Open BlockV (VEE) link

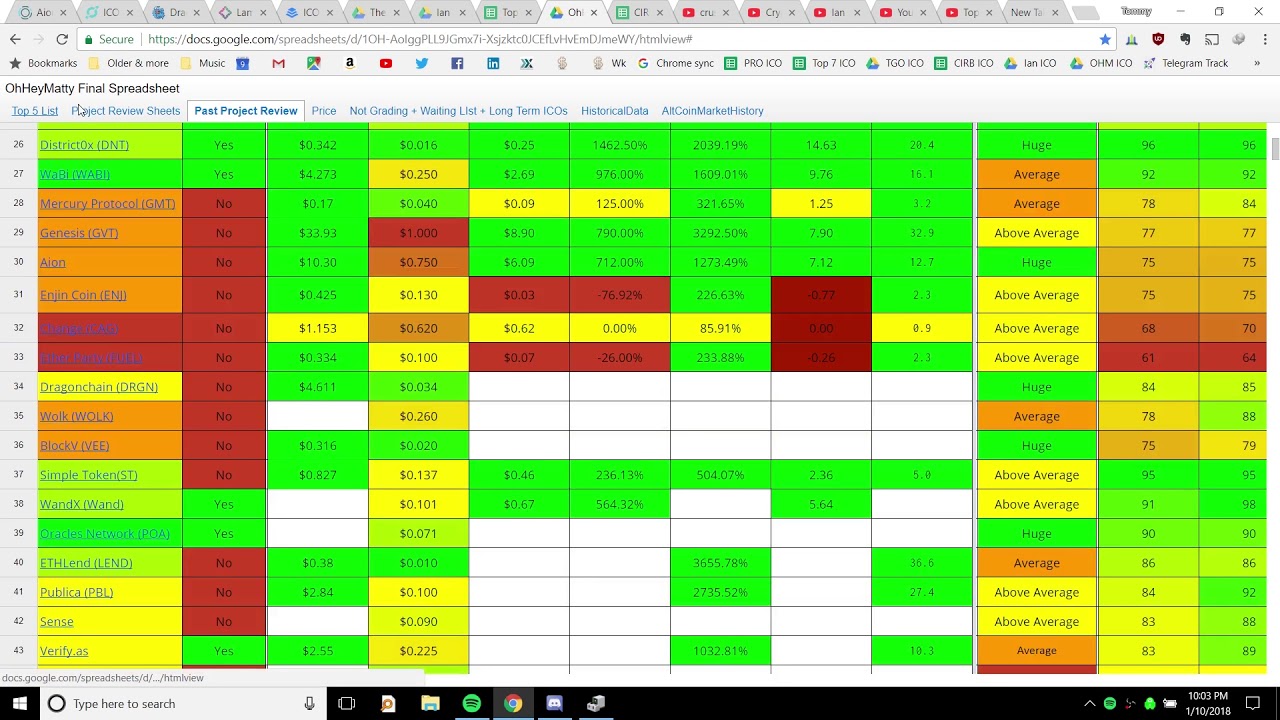tap(75, 446)
